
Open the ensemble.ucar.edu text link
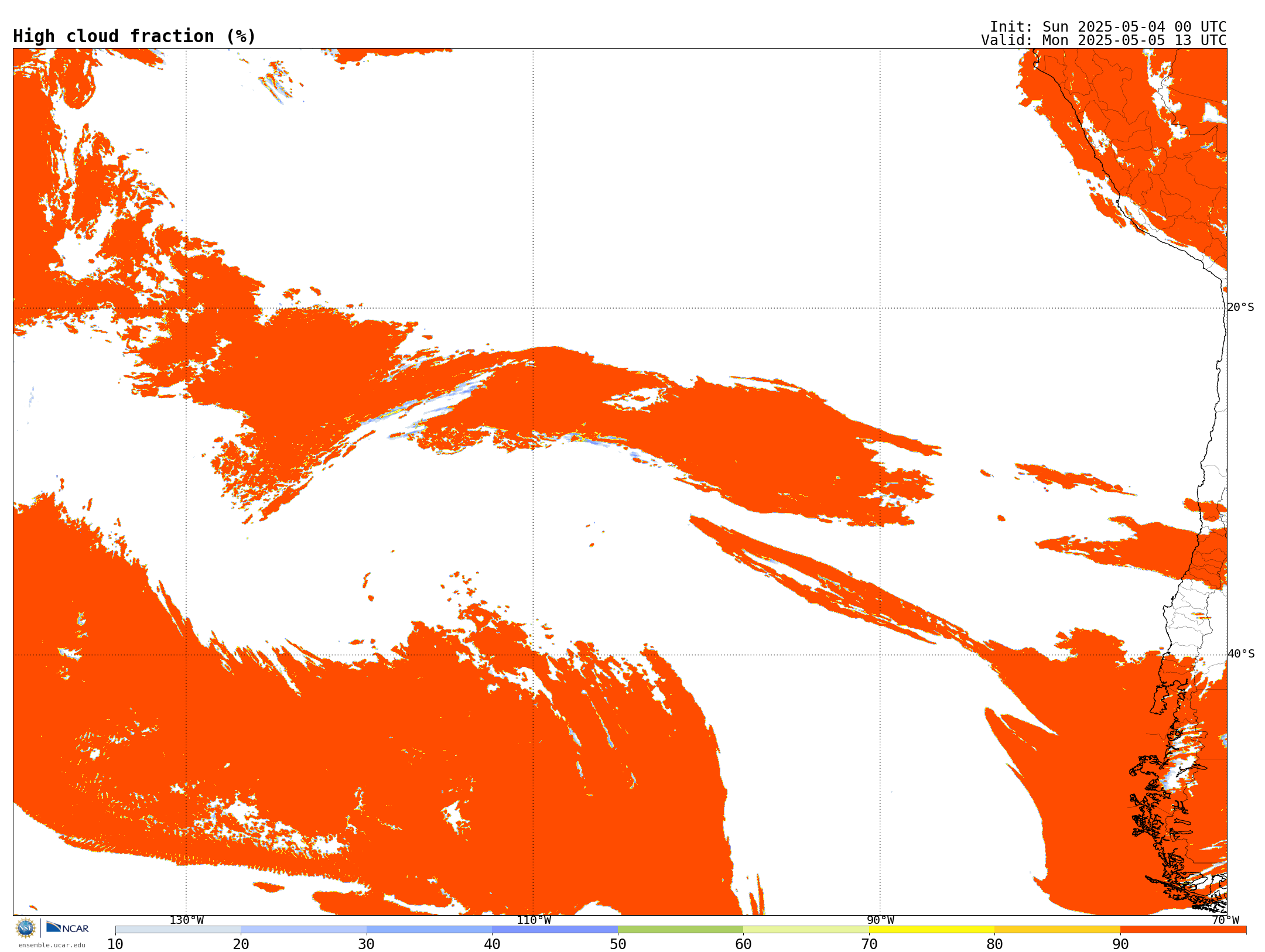pyautogui.click(x=52, y=945)
